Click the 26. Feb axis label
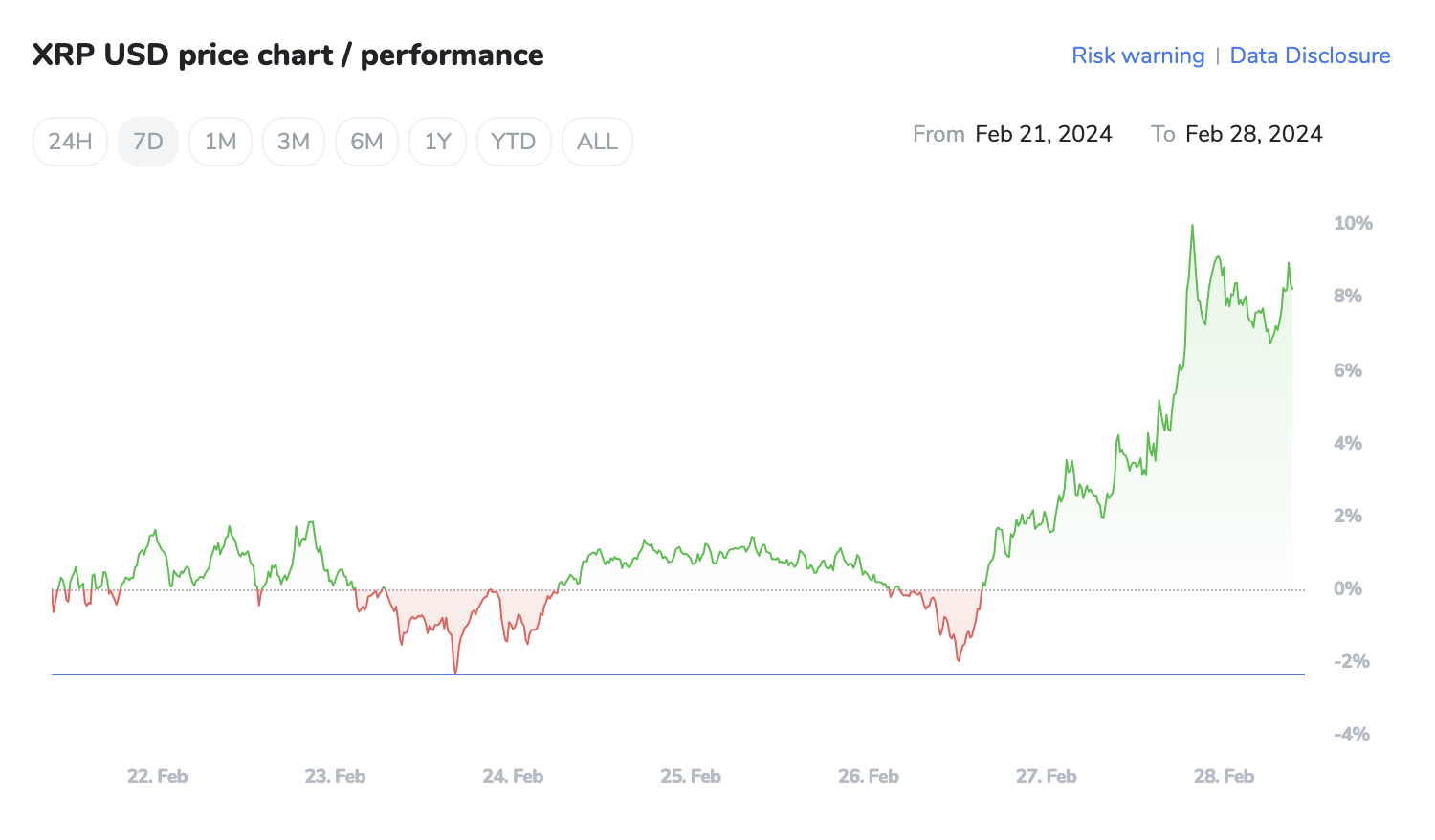 (869, 776)
